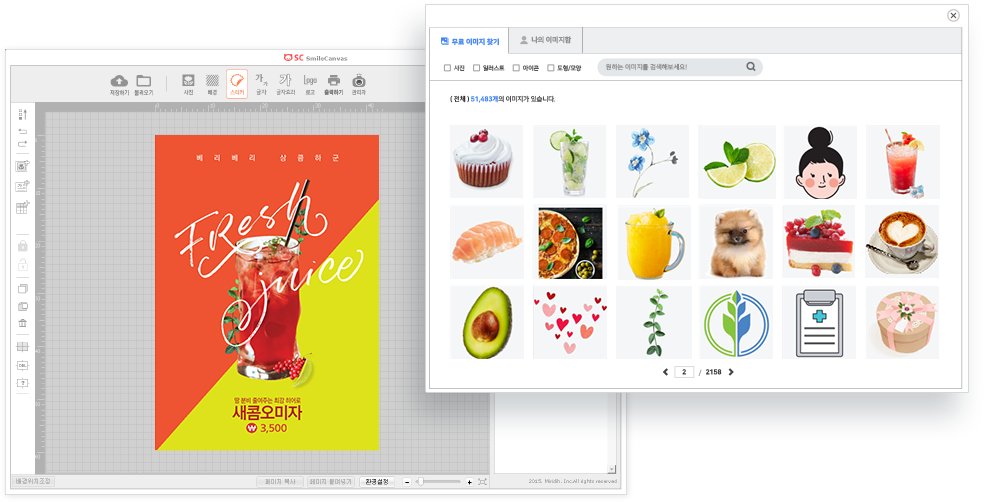This screenshot has height=502, width=984.
Task: Click the replace image icon in sidebar
Action: point(23,166)
